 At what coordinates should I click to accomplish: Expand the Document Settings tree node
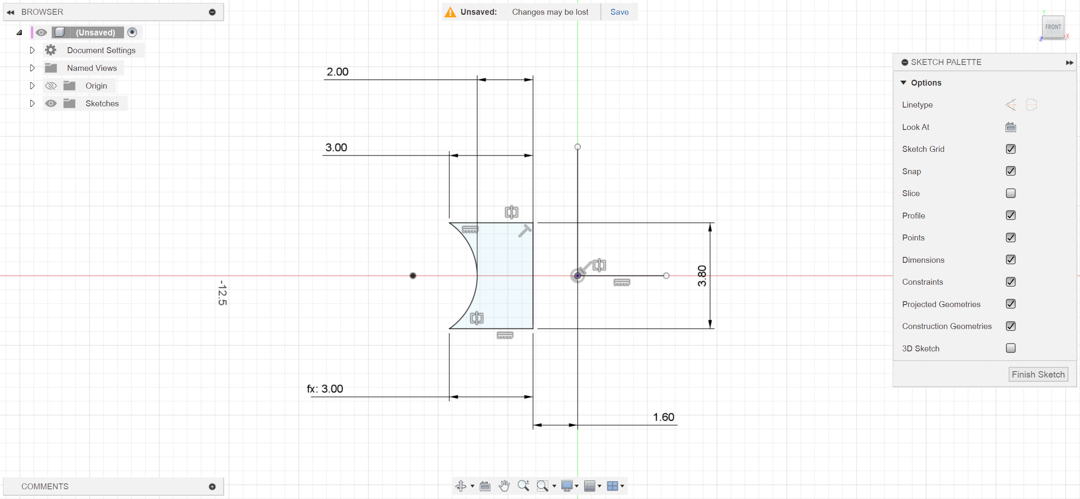(x=32, y=50)
